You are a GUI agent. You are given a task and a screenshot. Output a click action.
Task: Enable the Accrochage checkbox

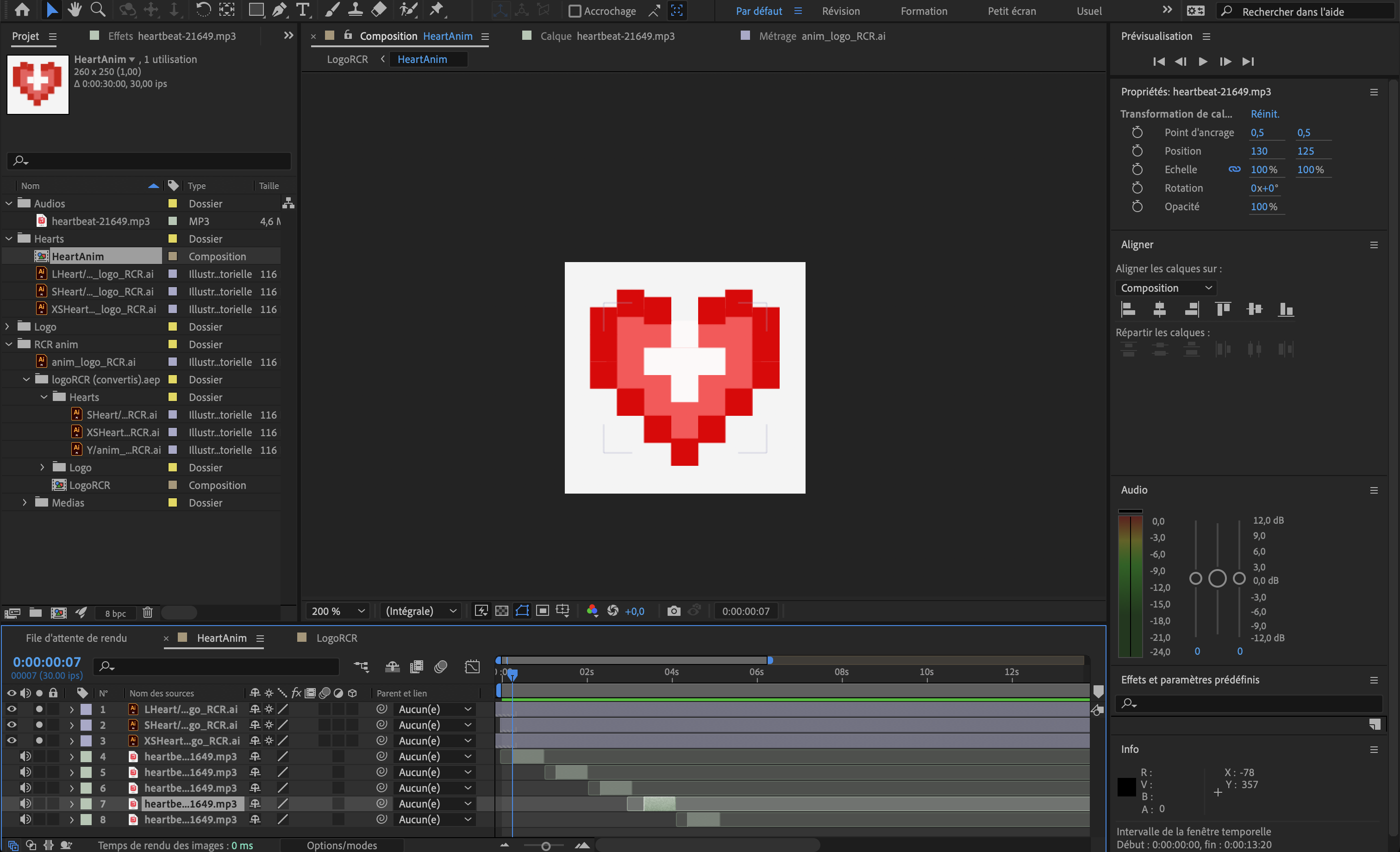pos(575,11)
